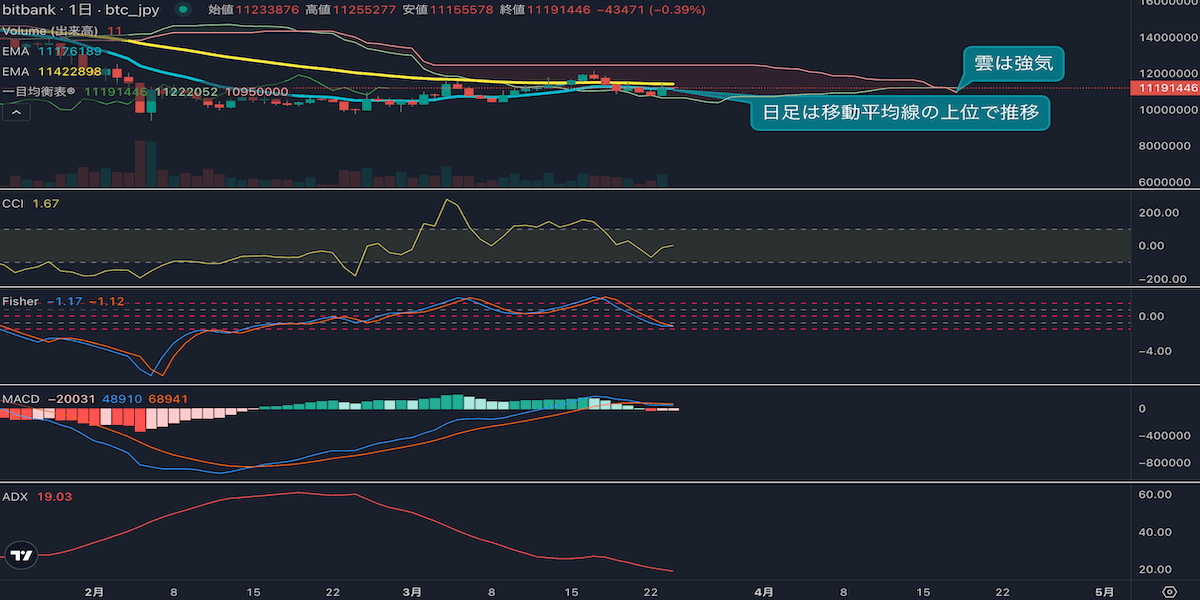
Task: Click the yellow EMA line on chart
Action: pyautogui.click(x=300, y=66)
